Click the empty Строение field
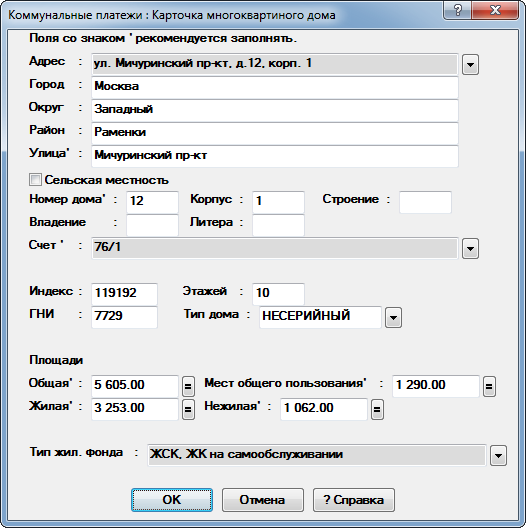526x528 pixels. click(425, 202)
